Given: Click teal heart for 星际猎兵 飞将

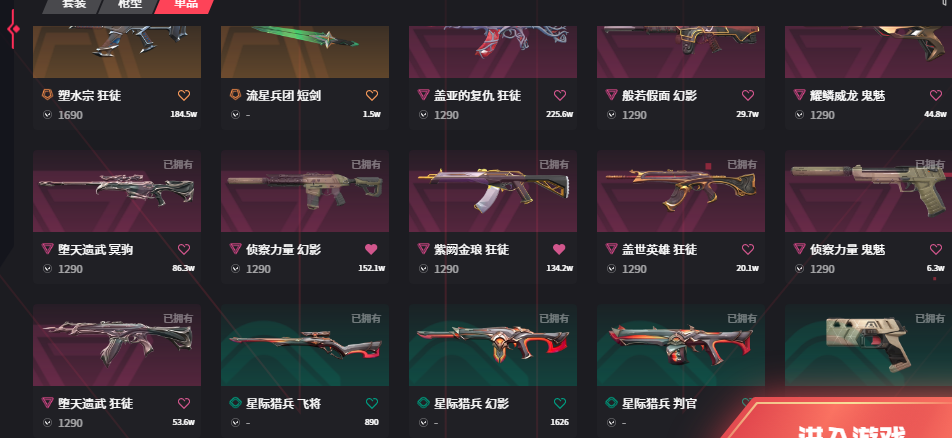Looking at the screenshot, I should [372, 403].
